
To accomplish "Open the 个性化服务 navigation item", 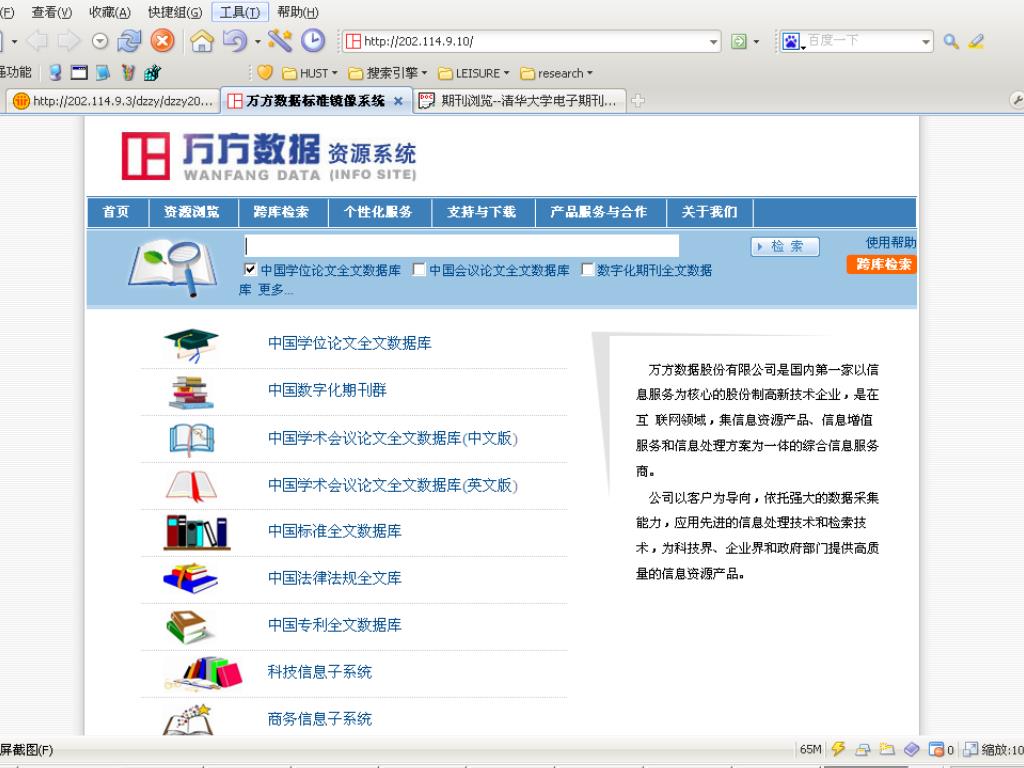I will [378, 212].
